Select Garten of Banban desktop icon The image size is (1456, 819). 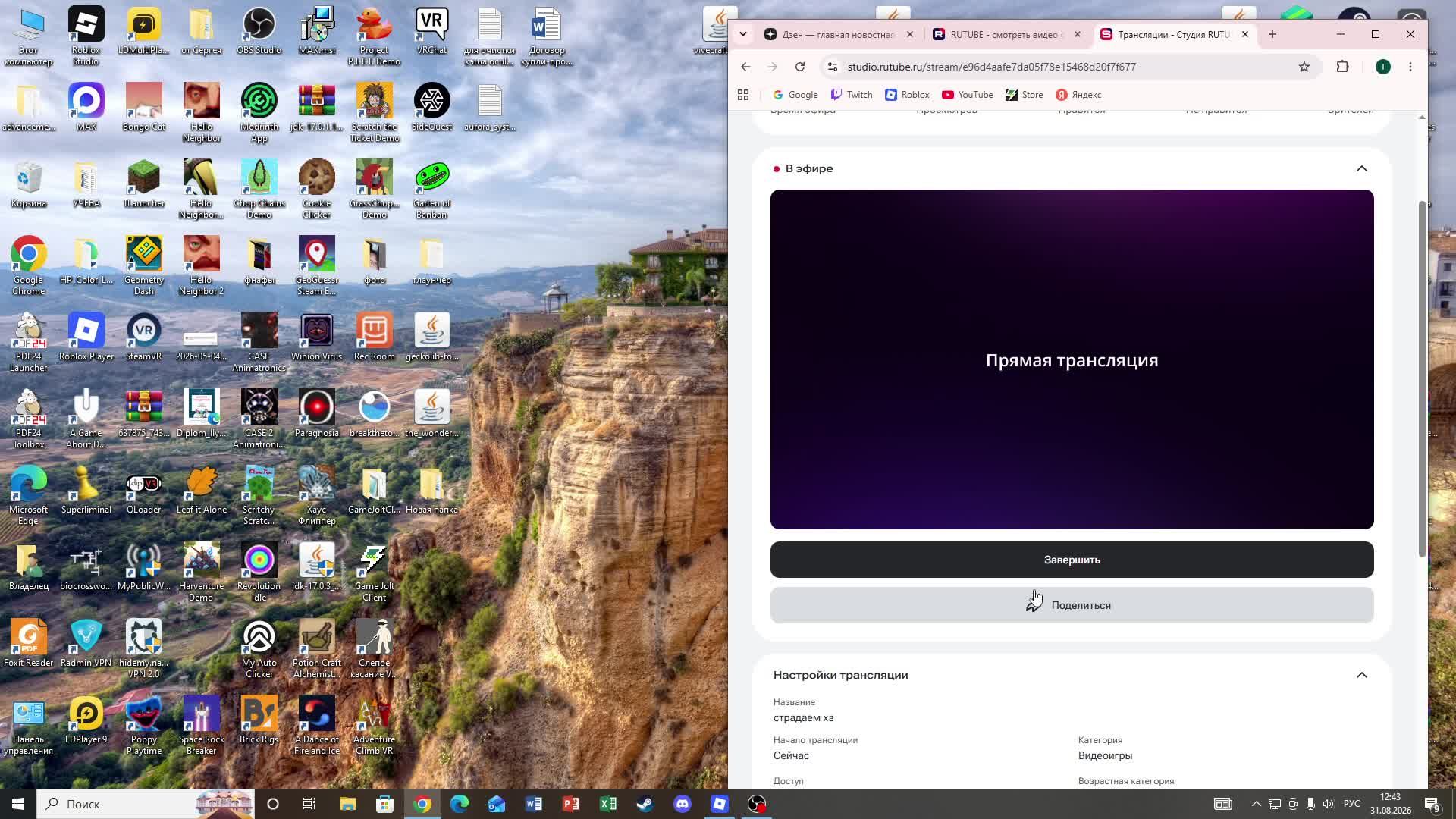click(431, 190)
